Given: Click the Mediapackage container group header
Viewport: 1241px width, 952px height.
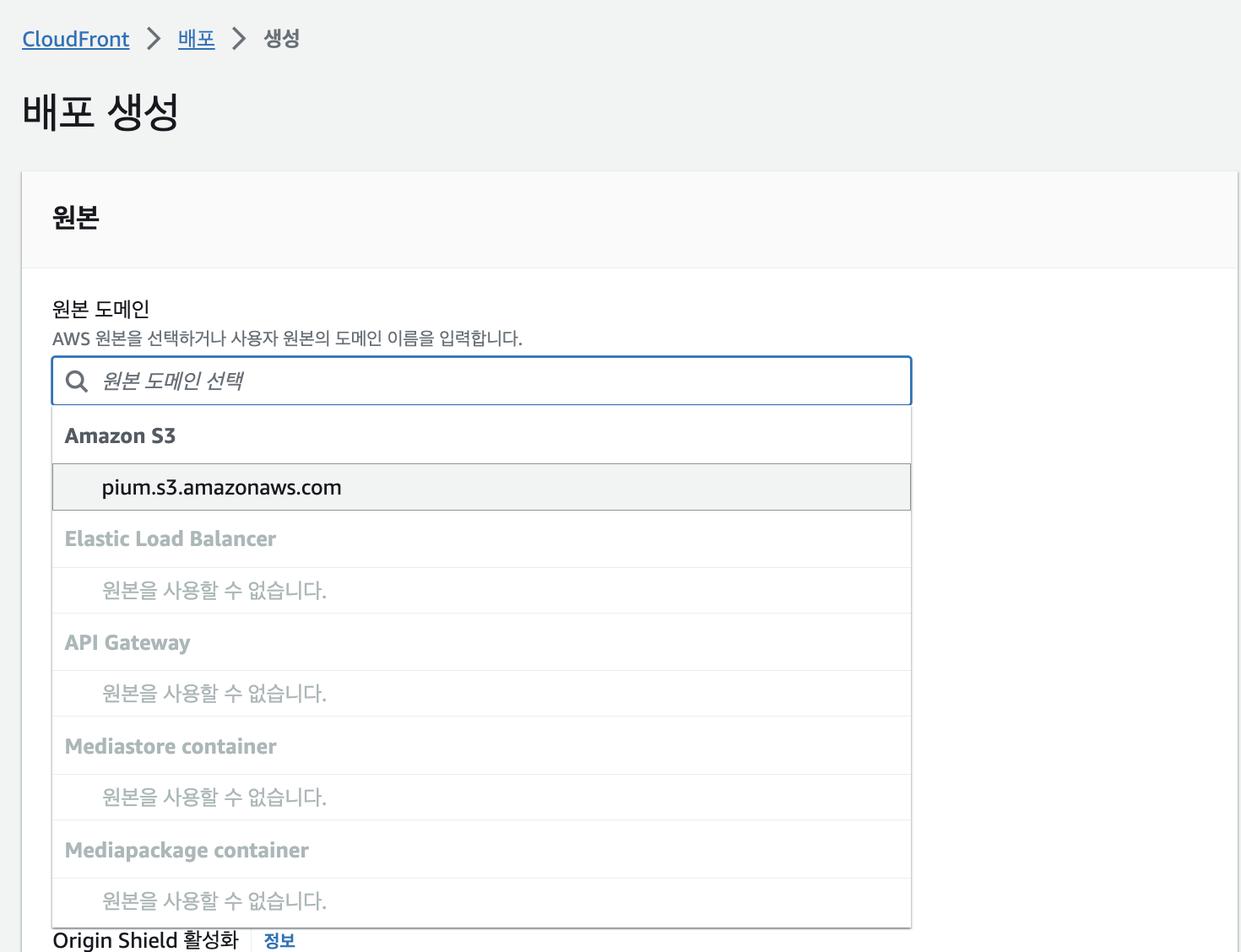Looking at the screenshot, I should (x=187, y=851).
